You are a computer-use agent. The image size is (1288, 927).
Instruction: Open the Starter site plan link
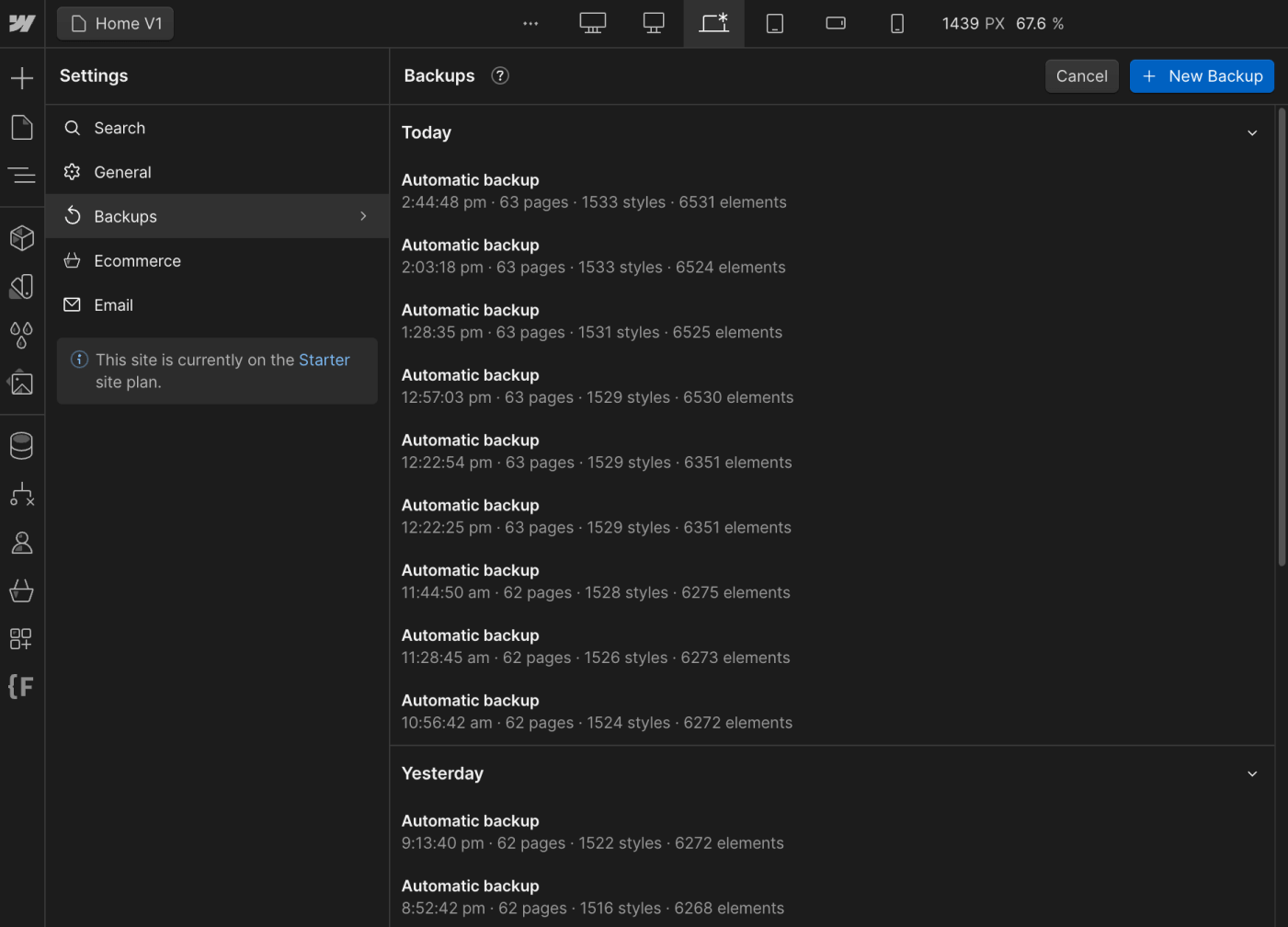pyautogui.click(x=324, y=360)
